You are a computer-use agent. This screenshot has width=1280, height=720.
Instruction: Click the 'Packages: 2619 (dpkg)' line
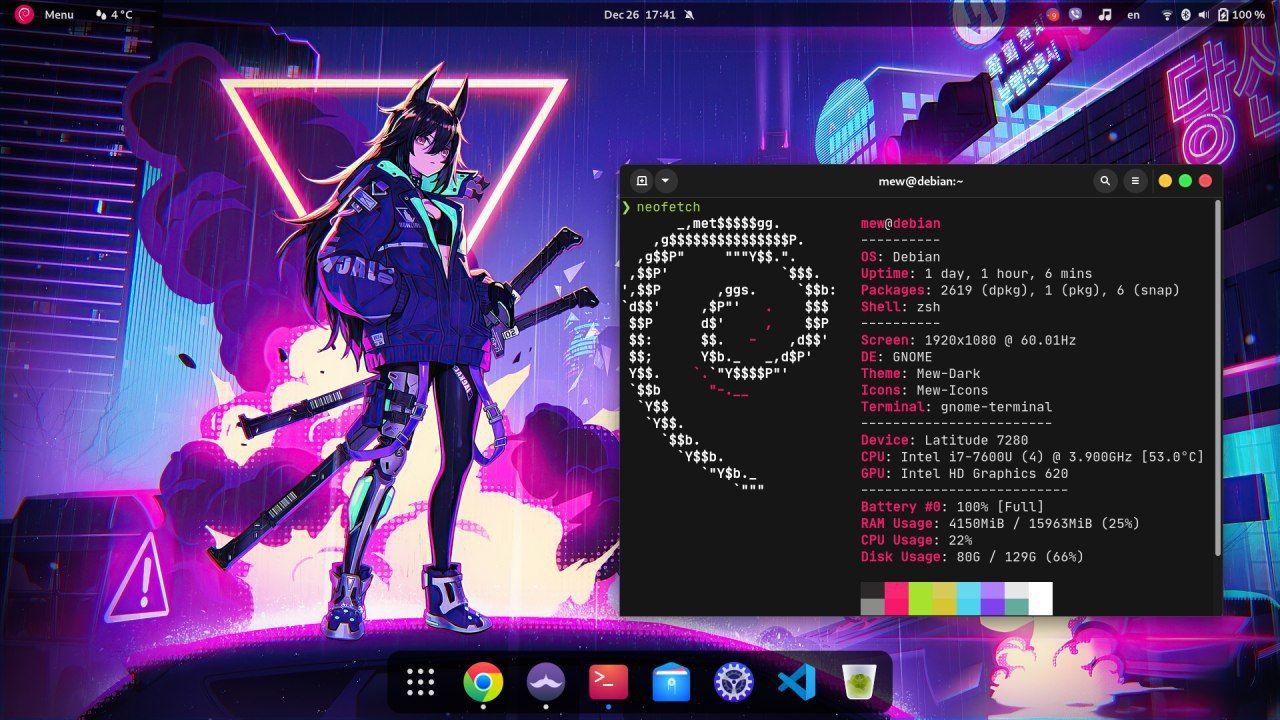tap(1020, 290)
